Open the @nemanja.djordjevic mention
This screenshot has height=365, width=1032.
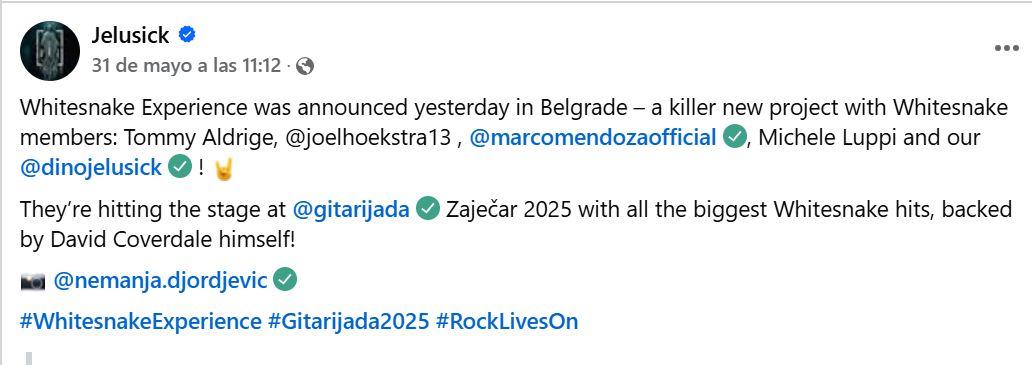(x=160, y=280)
